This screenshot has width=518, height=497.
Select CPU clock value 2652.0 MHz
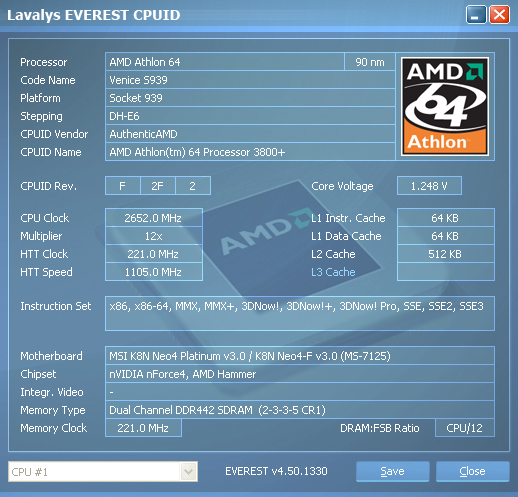tap(154, 218)
